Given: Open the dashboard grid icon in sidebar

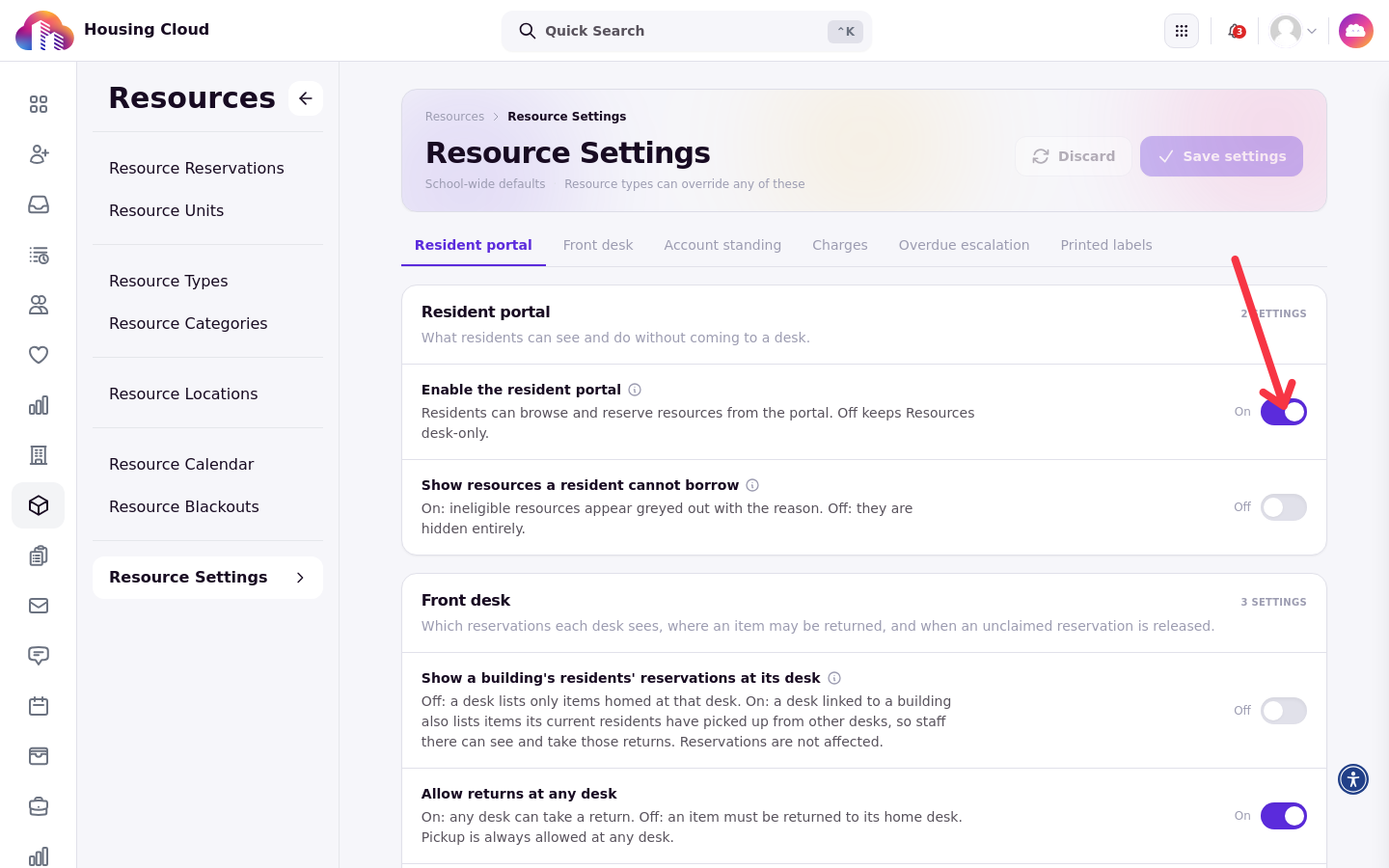Looking at the screenshot, I should (x=39, y=104).
